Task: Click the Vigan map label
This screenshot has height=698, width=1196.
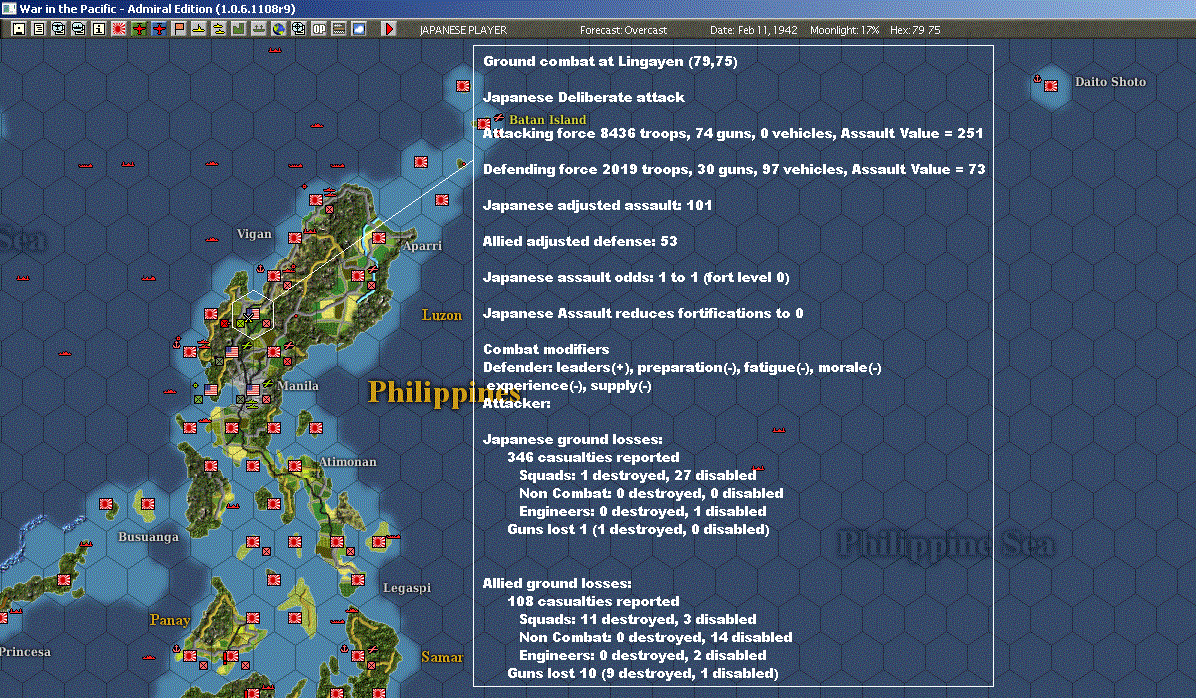Action: point(254,233)
